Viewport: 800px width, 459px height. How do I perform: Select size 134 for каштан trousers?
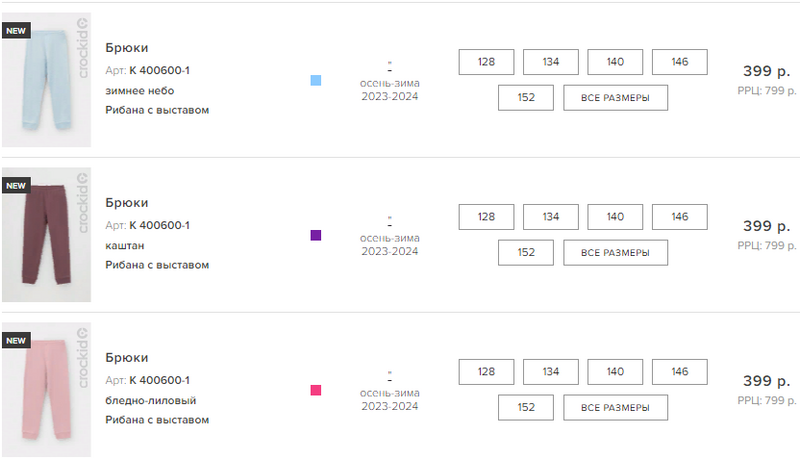pyautogui.click(x=551, y=217)
